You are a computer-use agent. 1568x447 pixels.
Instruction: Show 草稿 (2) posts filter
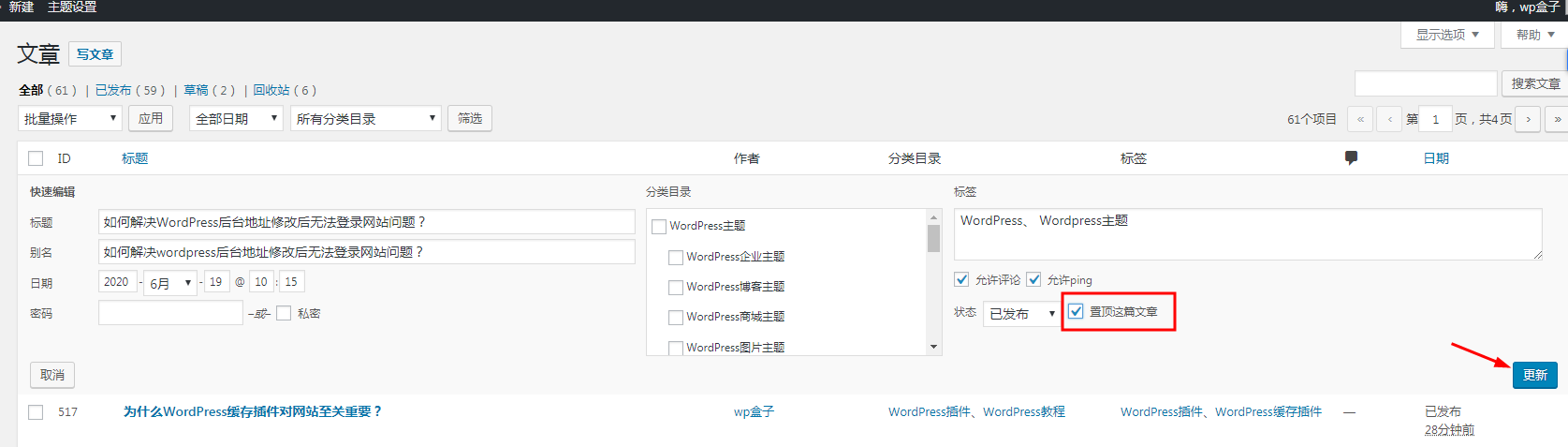[210, 90]
